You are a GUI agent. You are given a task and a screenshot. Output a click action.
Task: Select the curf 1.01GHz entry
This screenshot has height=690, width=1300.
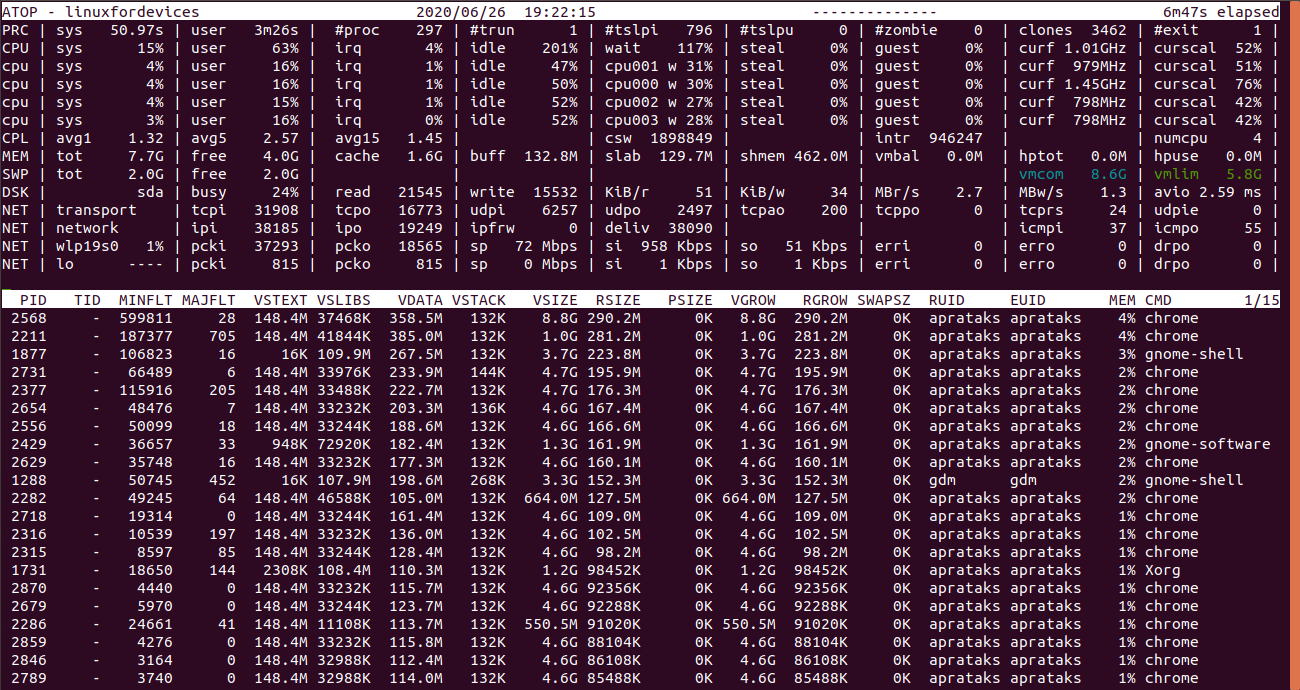pyautogui.click(x=1072, y=48)
